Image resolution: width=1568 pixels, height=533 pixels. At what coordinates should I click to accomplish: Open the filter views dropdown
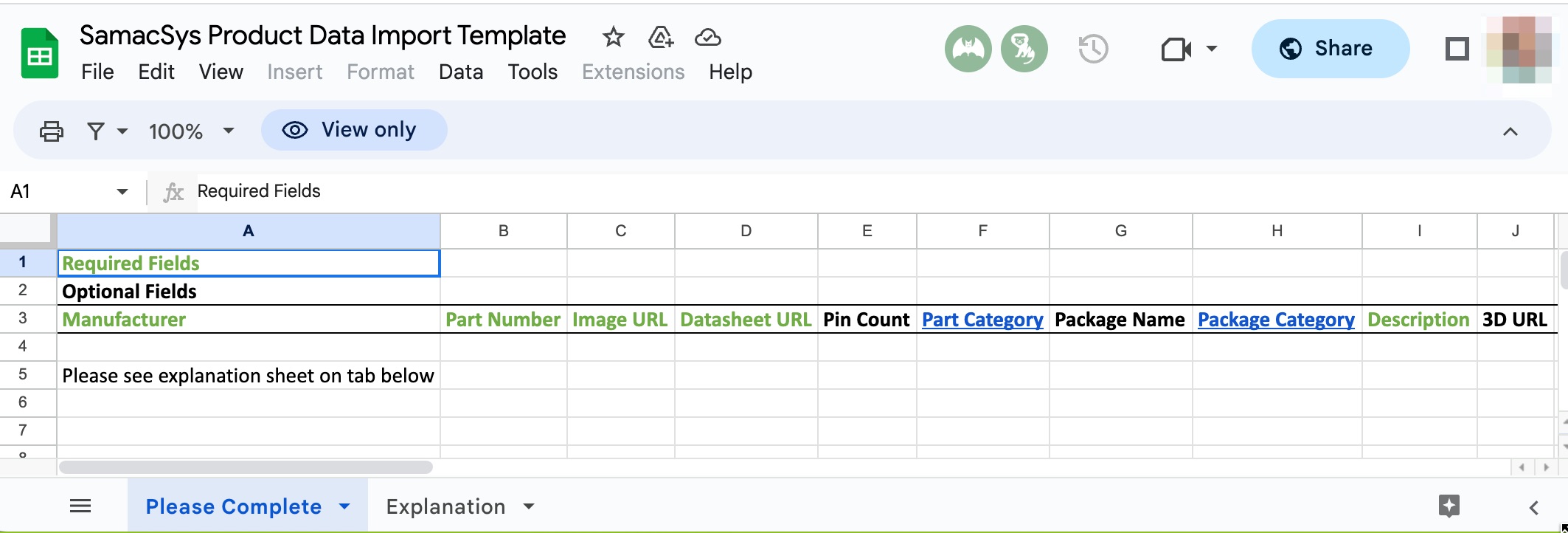(x=107, y=131)
